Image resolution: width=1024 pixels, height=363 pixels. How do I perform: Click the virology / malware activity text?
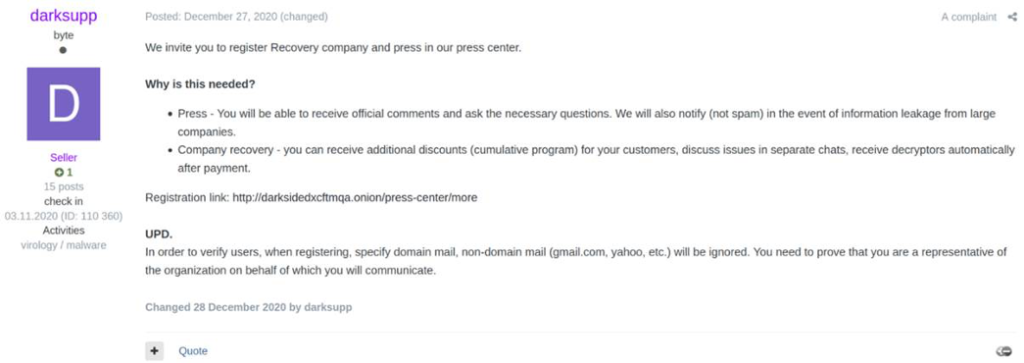point(63,245)
